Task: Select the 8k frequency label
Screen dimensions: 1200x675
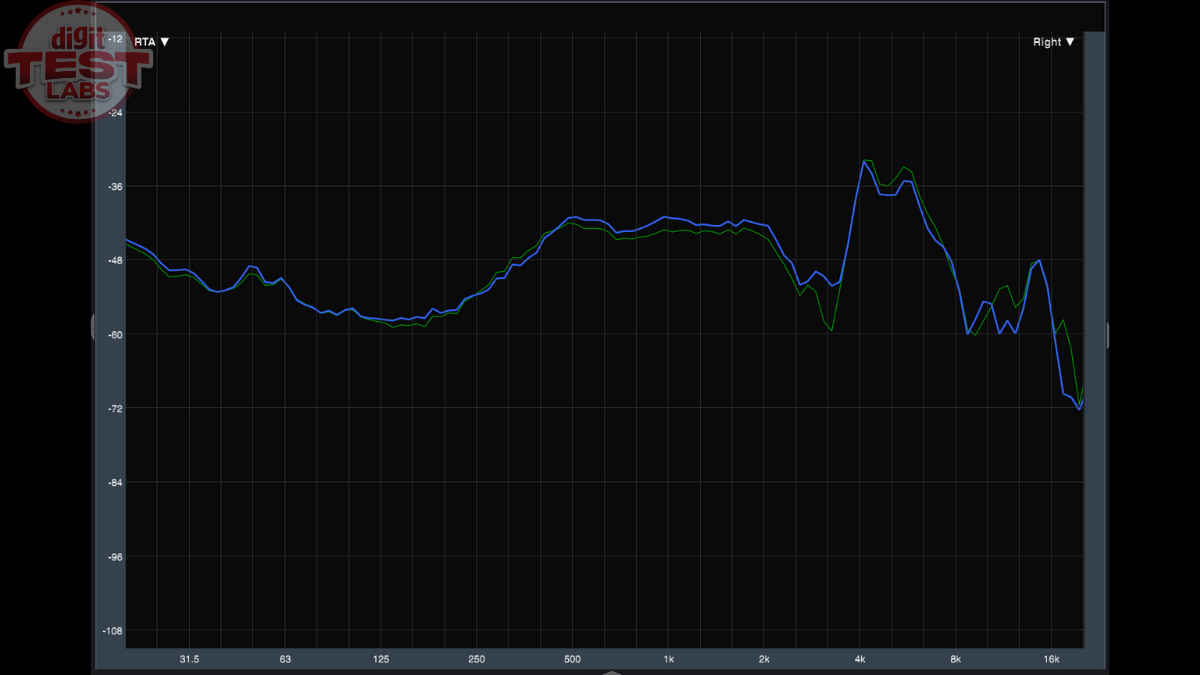Action: [955, 659]
